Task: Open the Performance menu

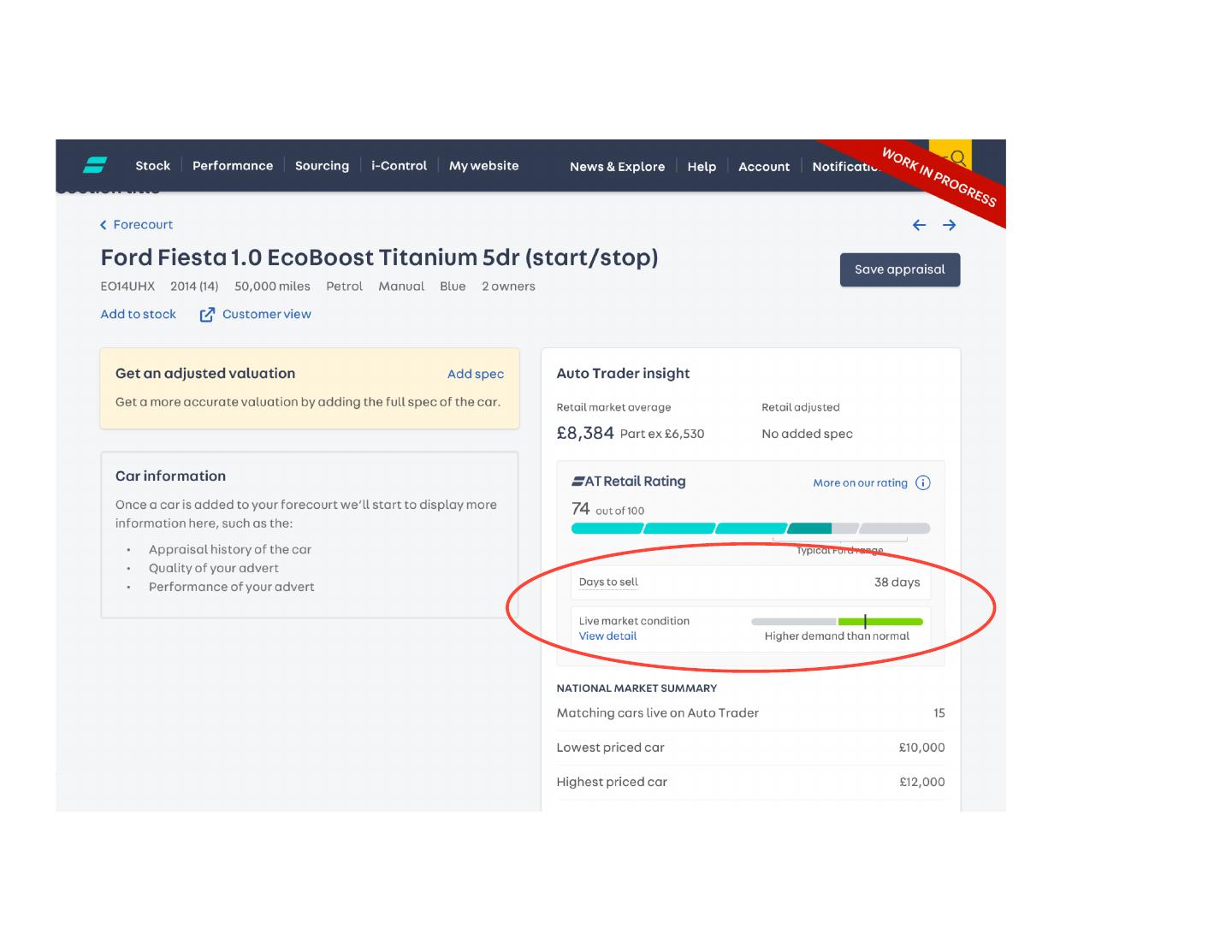Action: (233, 166)
